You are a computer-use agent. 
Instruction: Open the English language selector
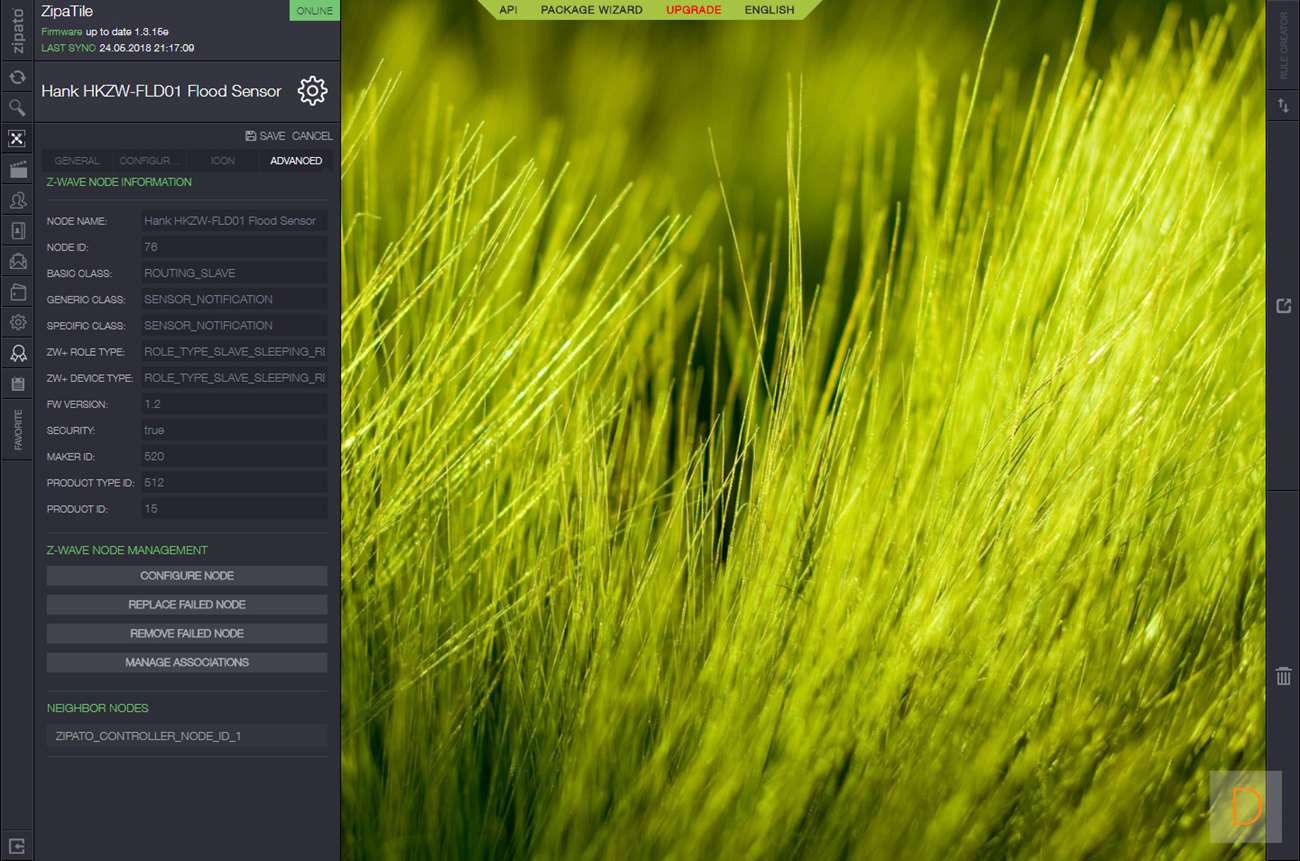coord(769,10)
